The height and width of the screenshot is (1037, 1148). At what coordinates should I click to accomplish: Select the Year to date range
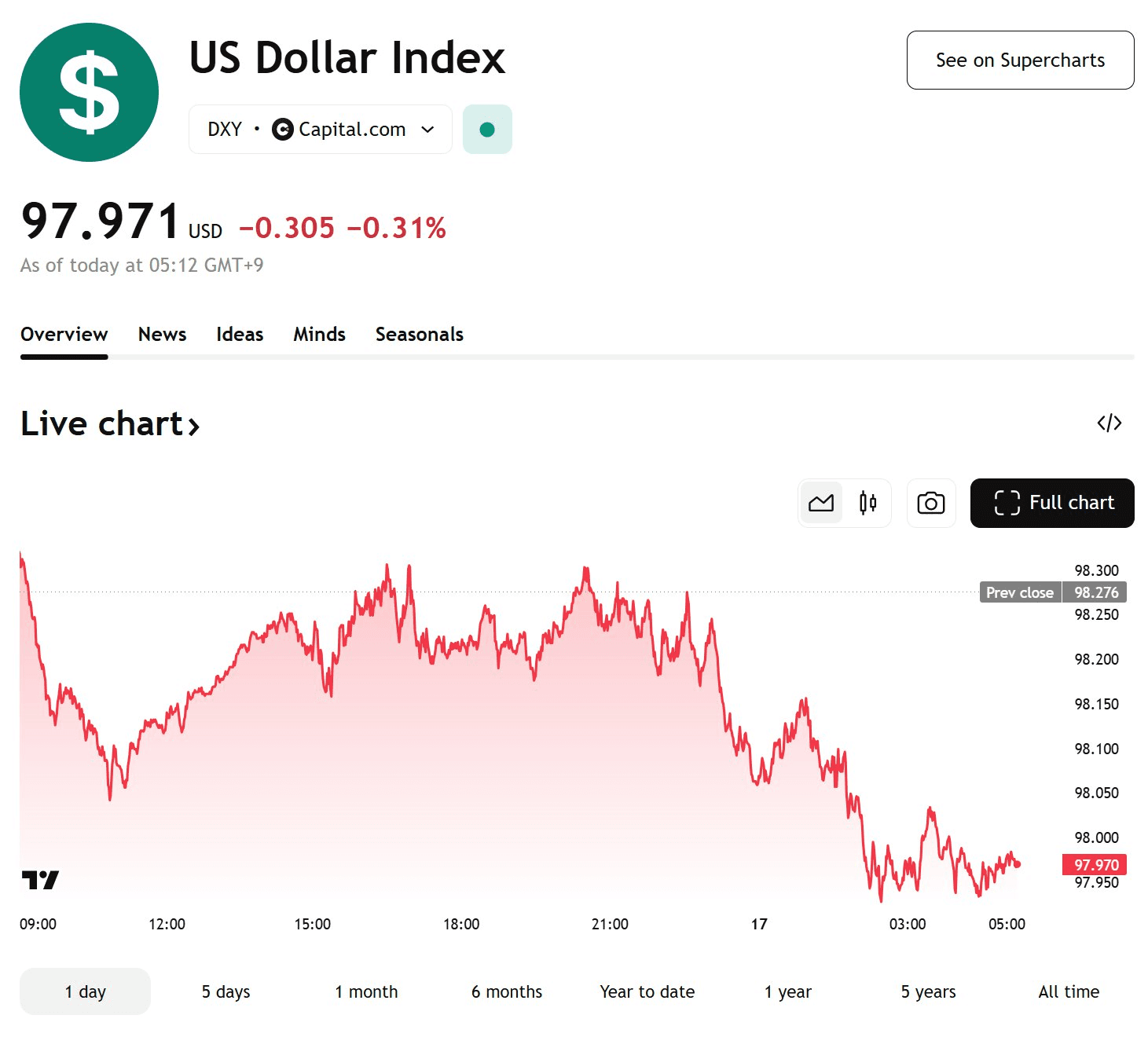[647, 991]
